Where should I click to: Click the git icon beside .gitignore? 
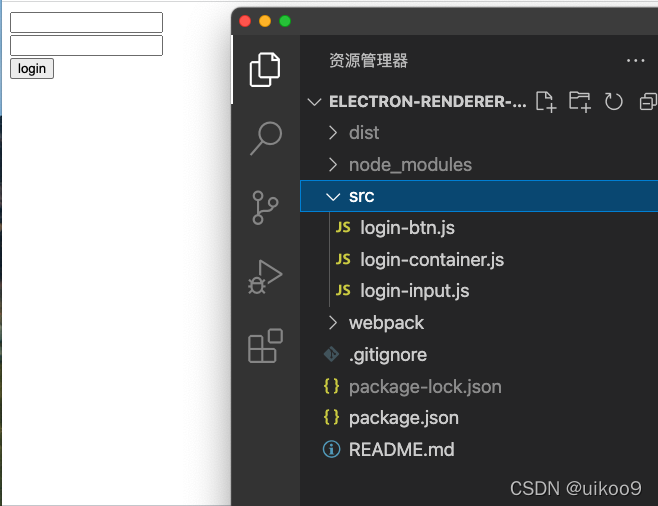331,354
